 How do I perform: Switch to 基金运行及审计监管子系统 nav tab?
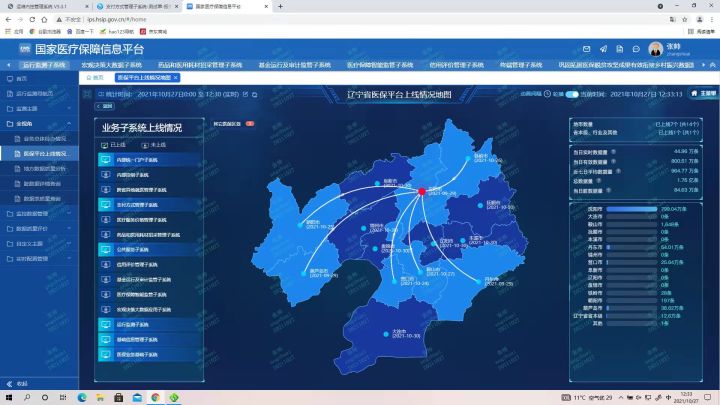tap(295, 65)
